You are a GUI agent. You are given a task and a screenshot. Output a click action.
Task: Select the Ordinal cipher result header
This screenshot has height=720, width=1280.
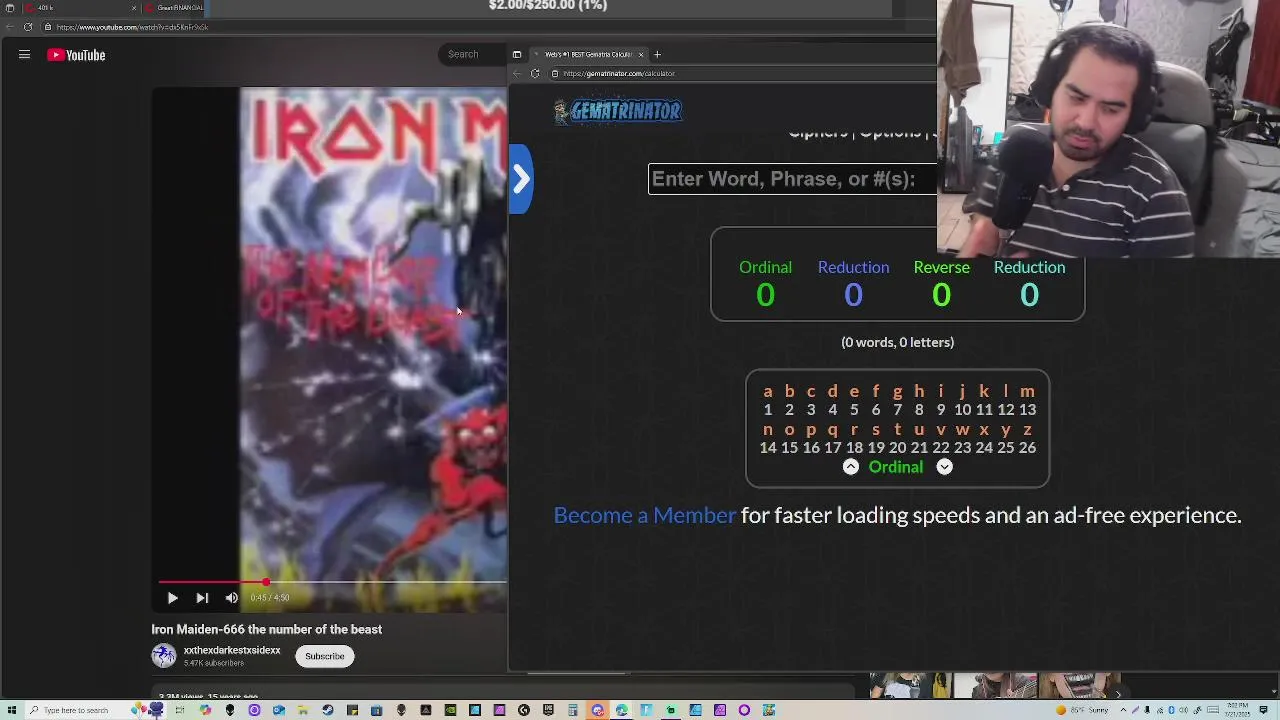pyautogui.click(x=765, y=267)
